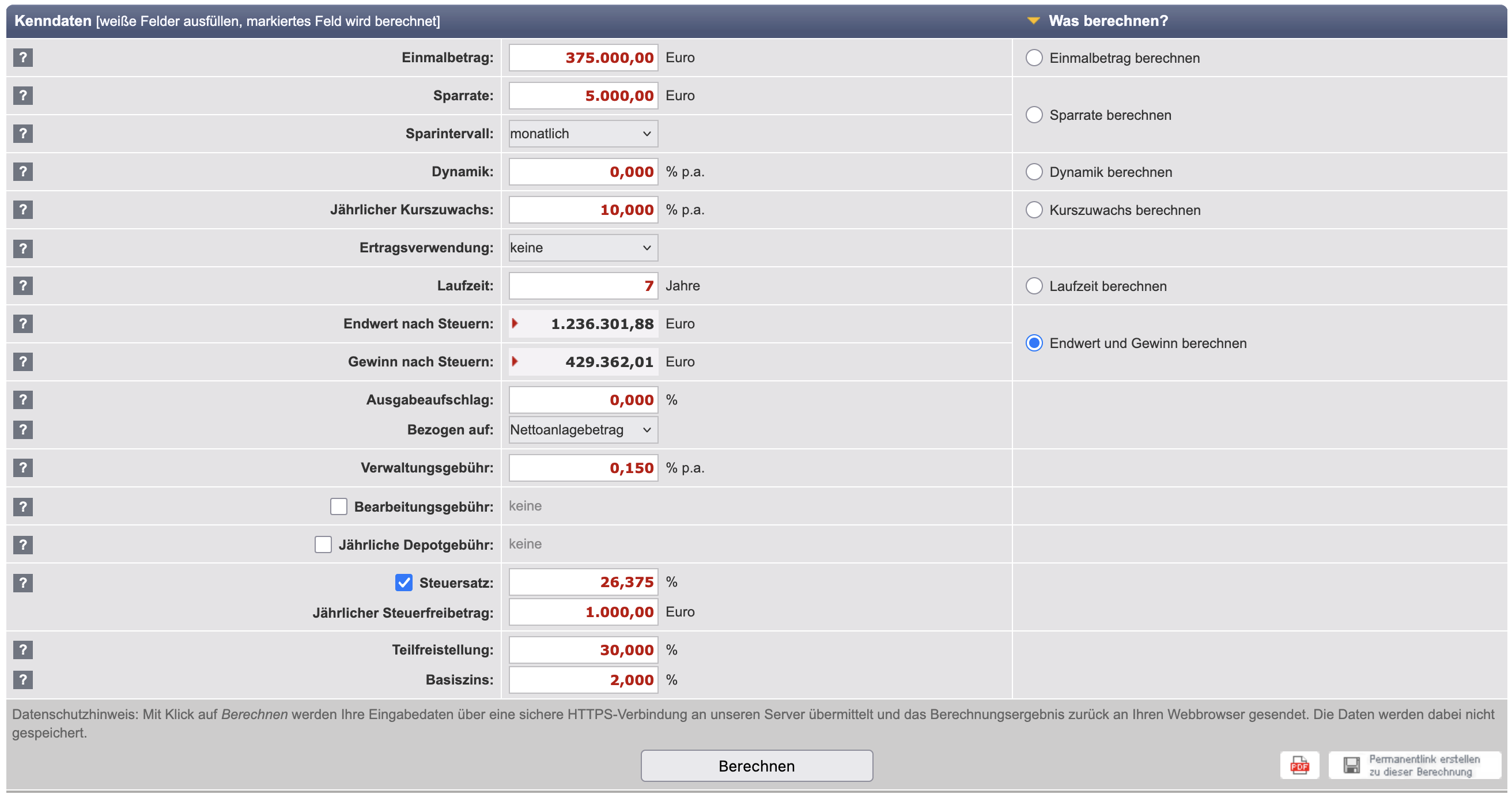Viewport: 1512px width, 794px height.
Task: Click the PDF export icon
Action: (x=1299, y=765)
